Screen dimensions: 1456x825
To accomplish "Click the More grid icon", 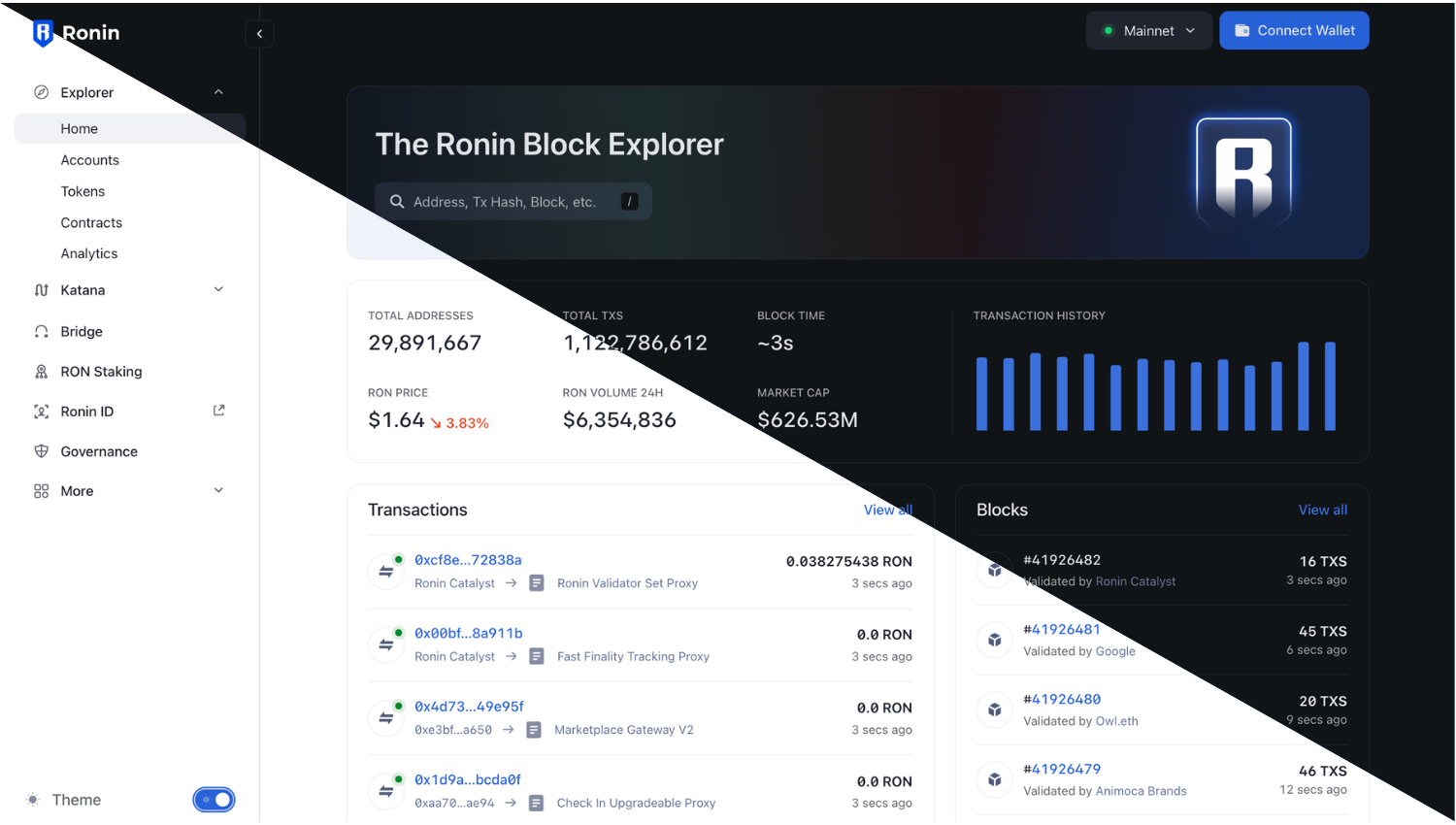I will (41, 491).
